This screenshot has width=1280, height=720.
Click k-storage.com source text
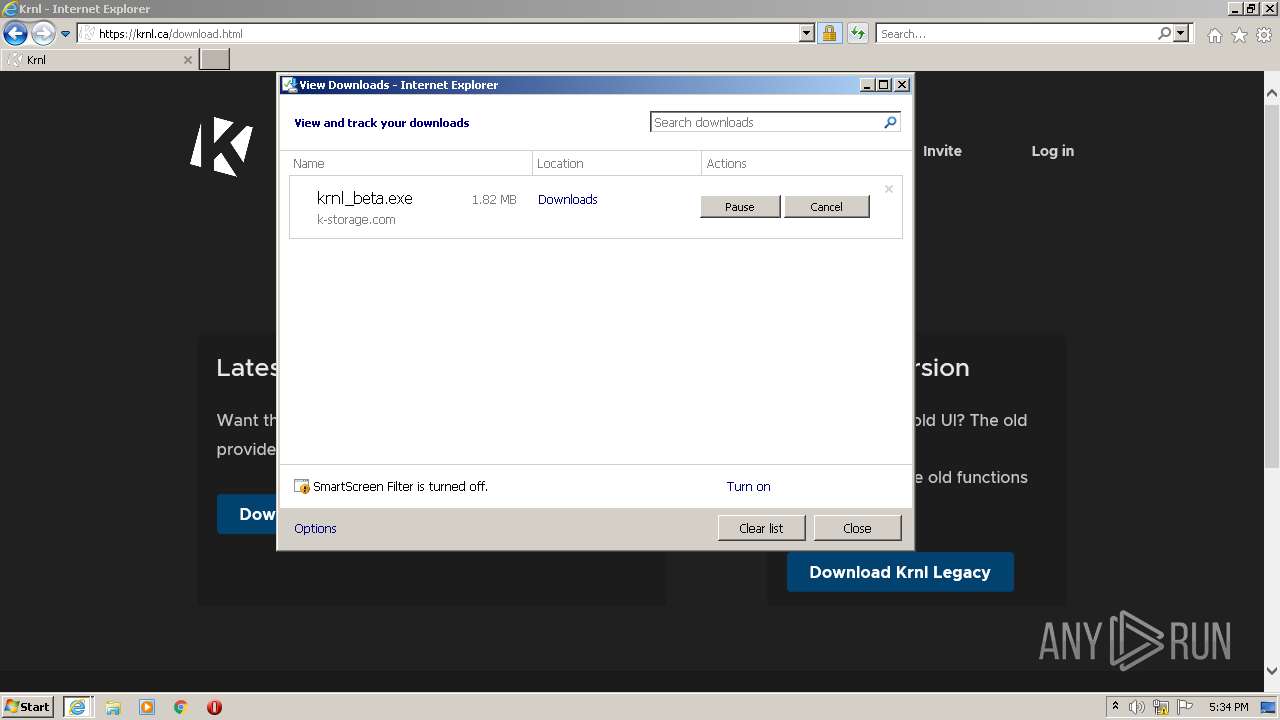click(356, 219)
